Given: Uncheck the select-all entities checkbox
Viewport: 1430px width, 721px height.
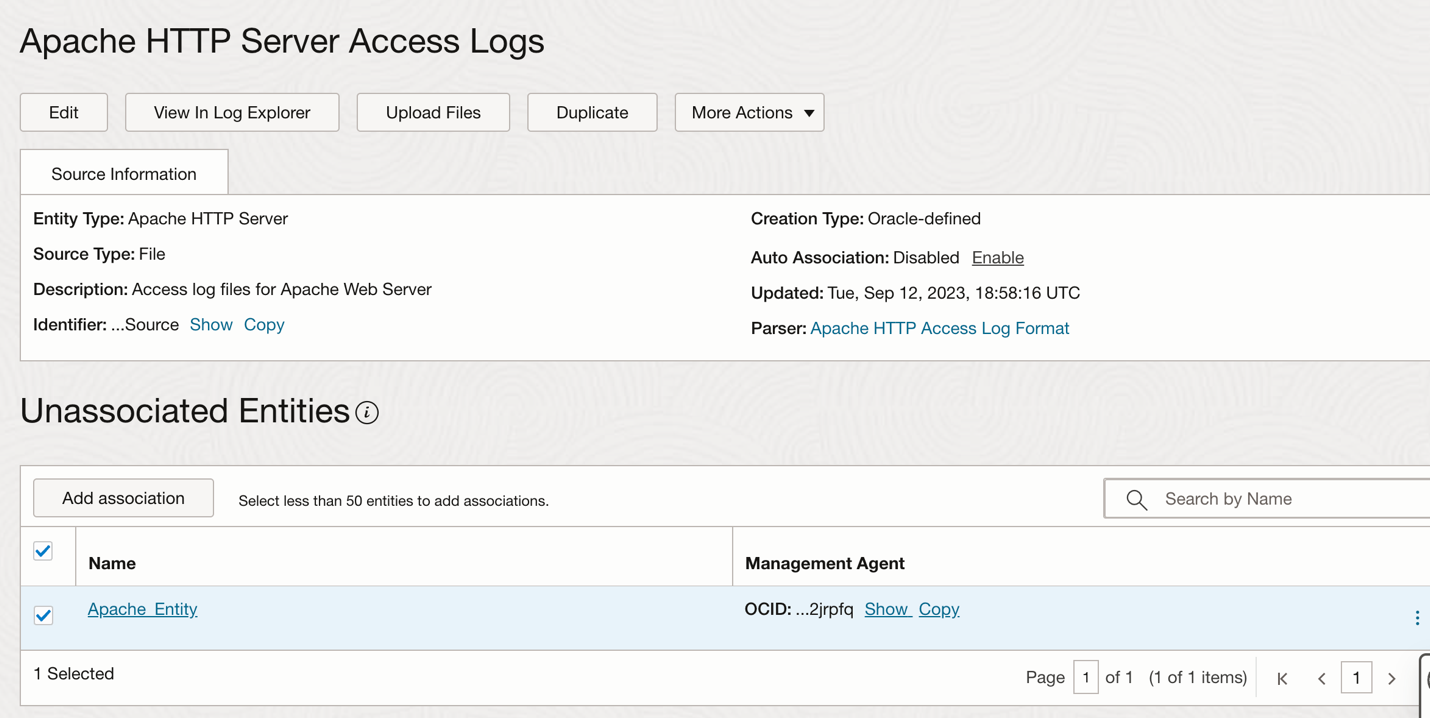Looking at the screenshot, I should pos(43,551).
